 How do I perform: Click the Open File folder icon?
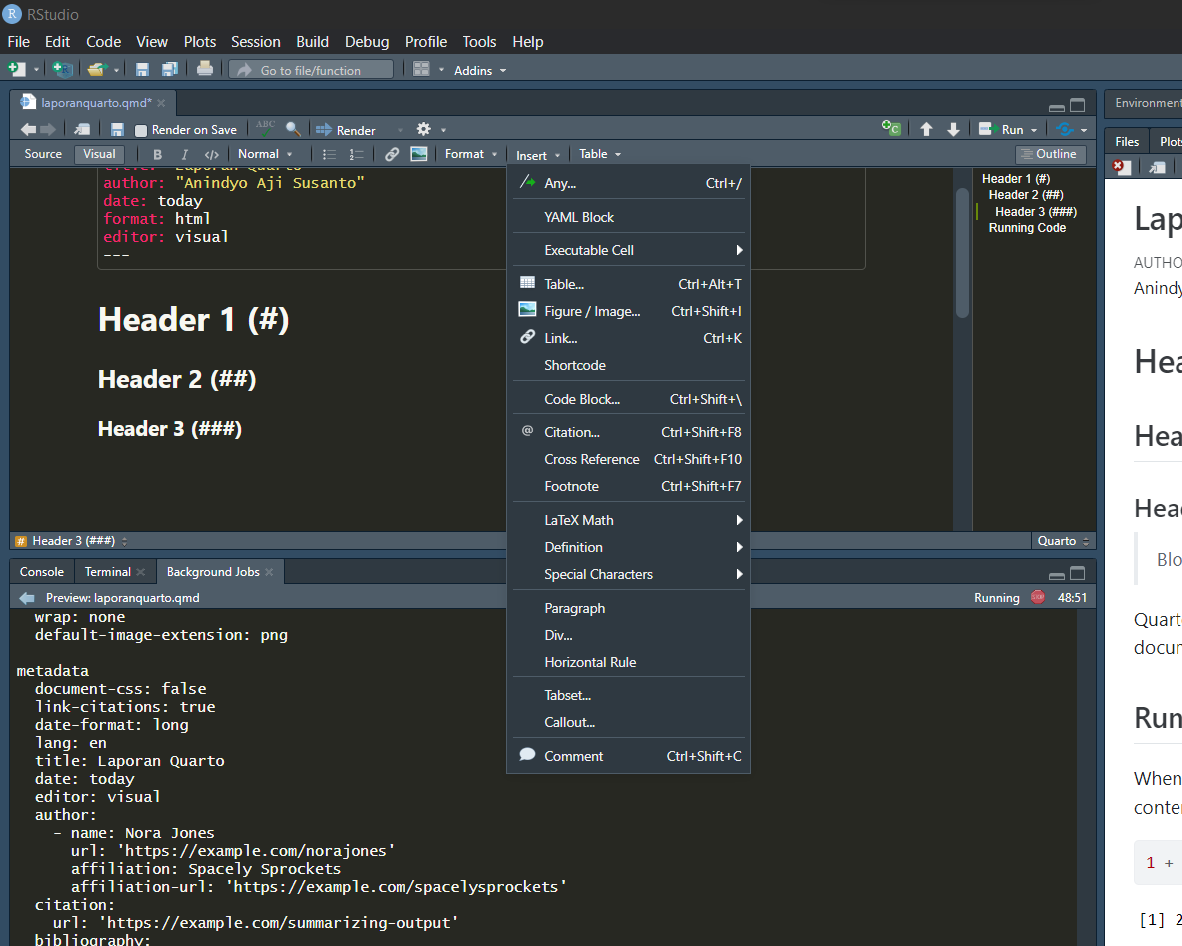(x=96, y=69)
